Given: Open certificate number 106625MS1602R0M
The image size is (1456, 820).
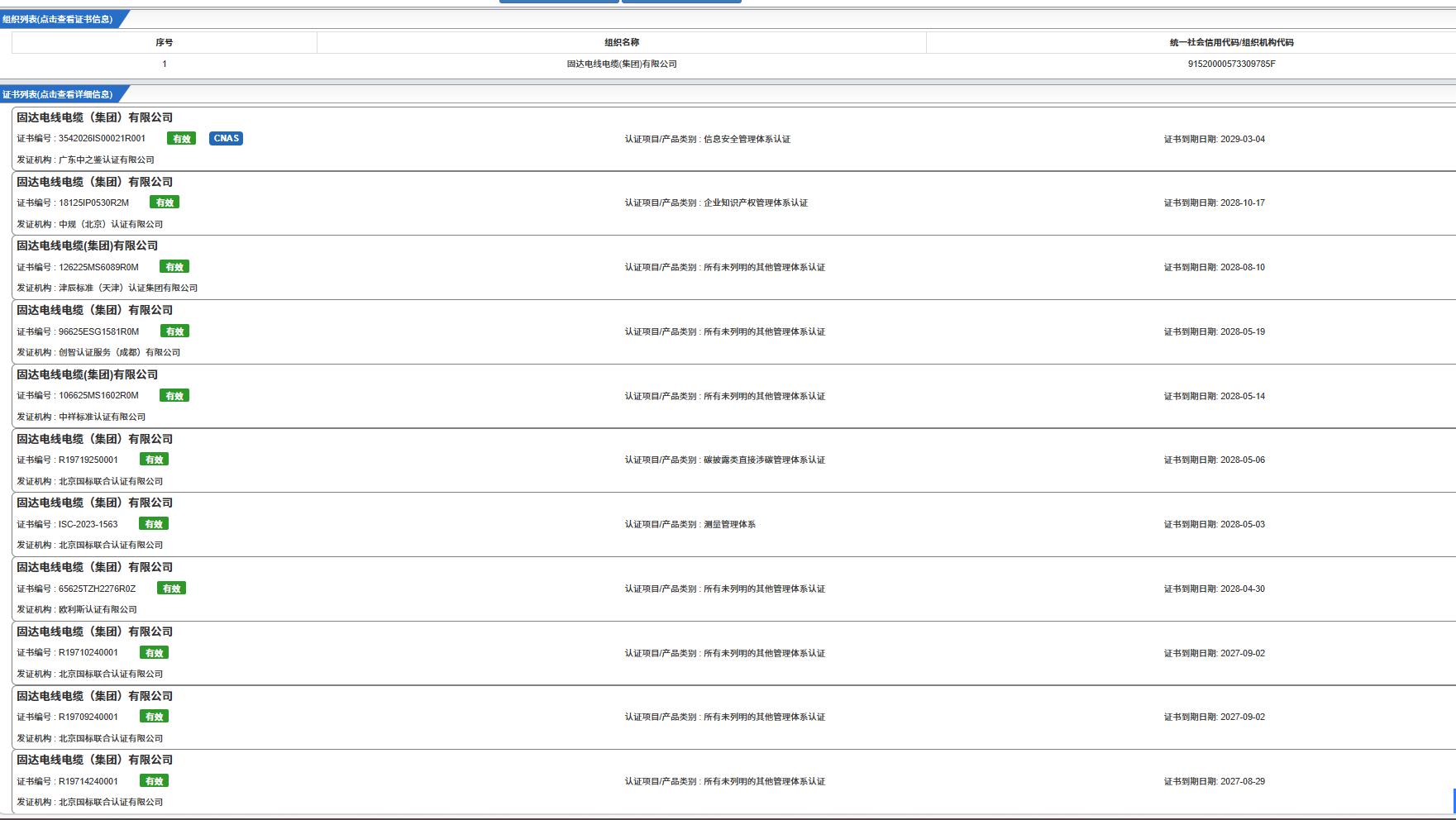Looking at the screenshot, I should (98, 396).
